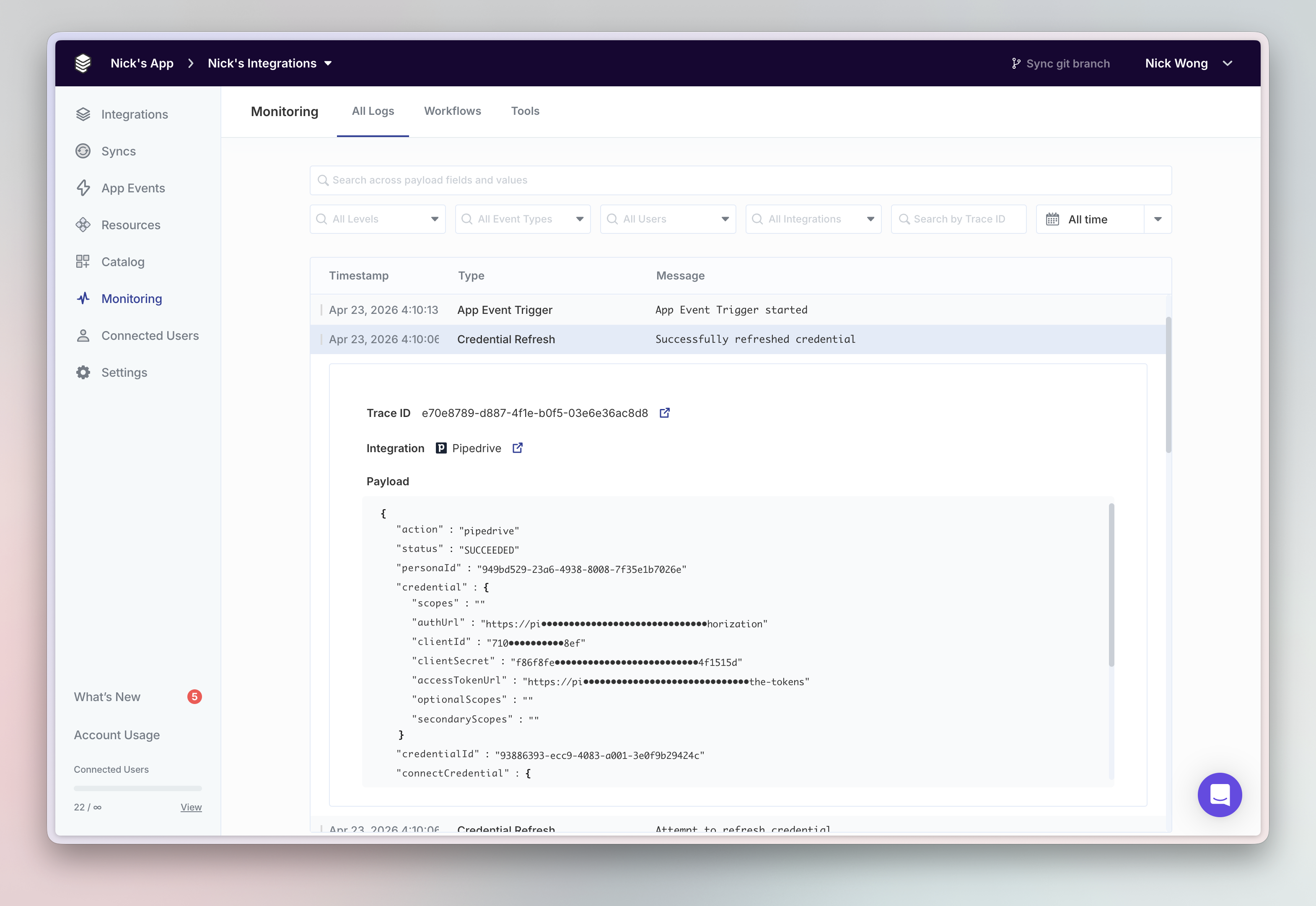
Task: Focus the Search by Trace ID field
Action: [x=959, y=219]
